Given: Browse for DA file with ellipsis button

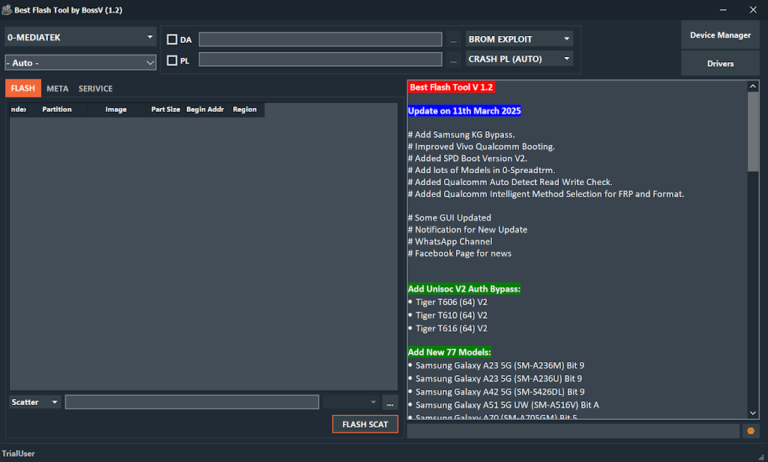Looking at the screenshot, I should click(453, 40).
